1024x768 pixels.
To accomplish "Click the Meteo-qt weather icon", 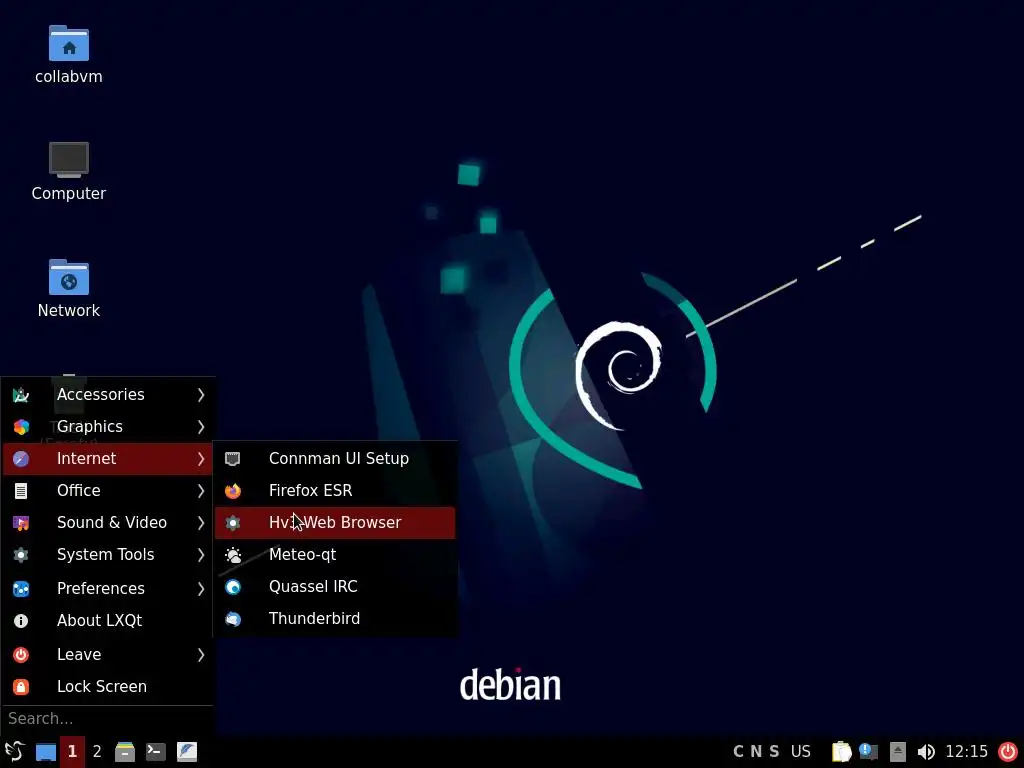I will click(232, 554).
